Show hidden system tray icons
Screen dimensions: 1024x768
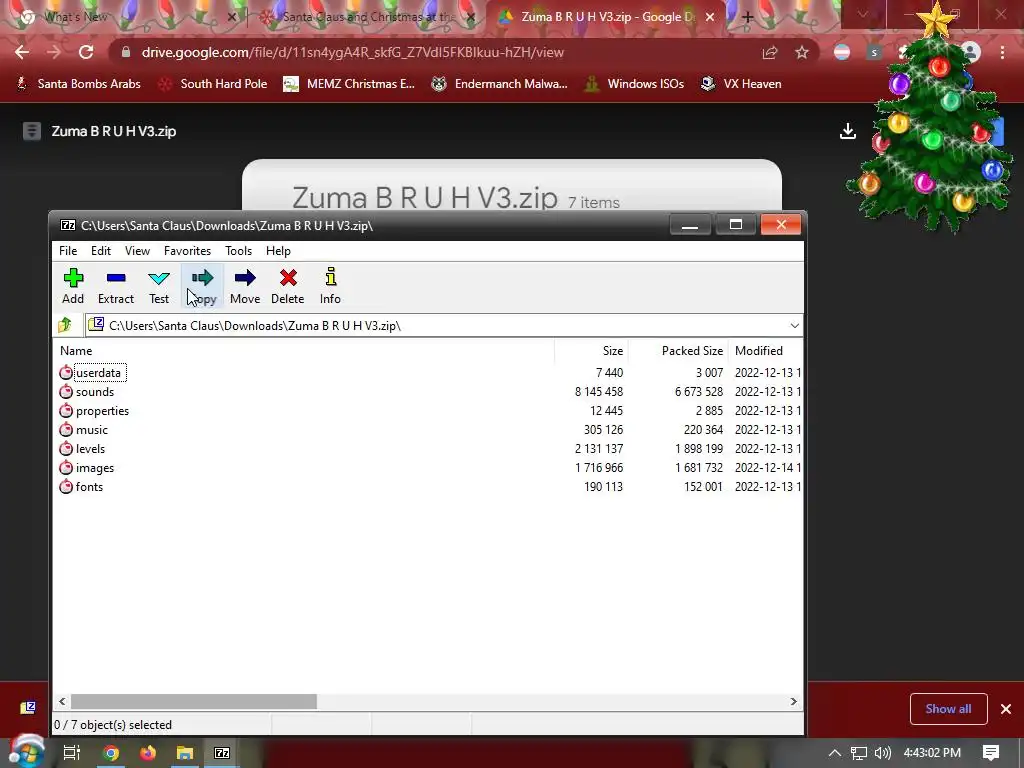[x=835, y=753]
